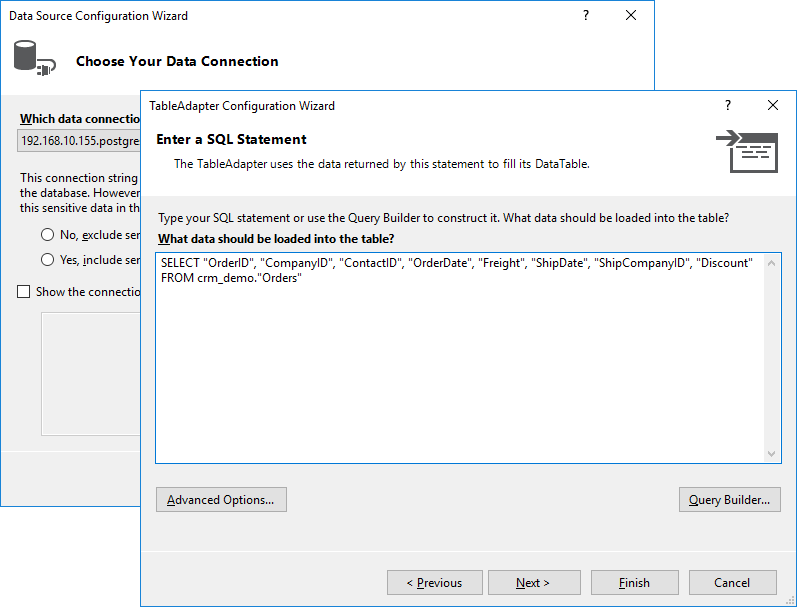Select the "No, exclude" sensitive data option
The width and height of the screenshot is (797, 607).
pos(48,235)
